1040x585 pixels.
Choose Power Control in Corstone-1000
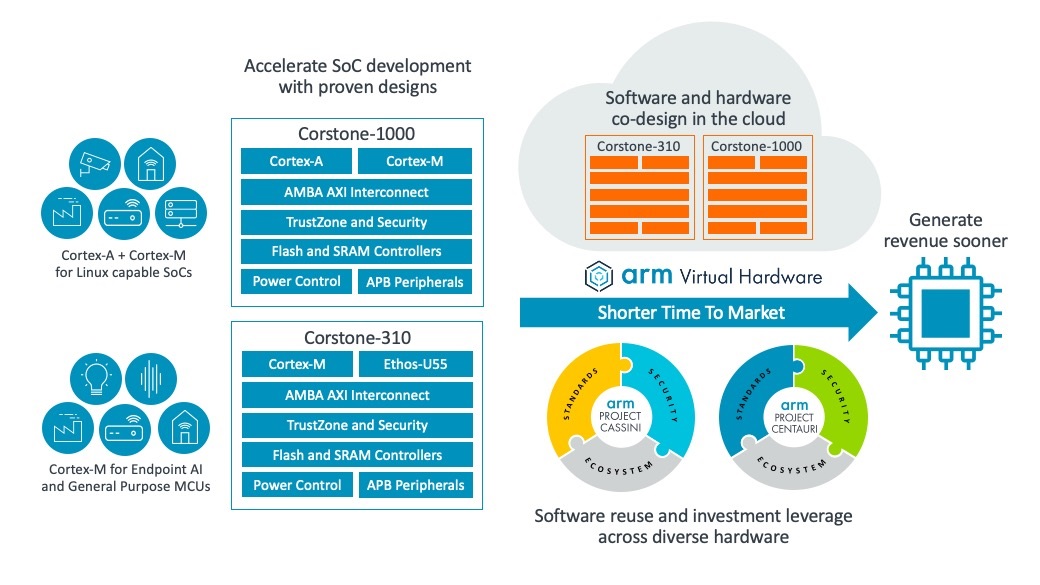(296, 281)
